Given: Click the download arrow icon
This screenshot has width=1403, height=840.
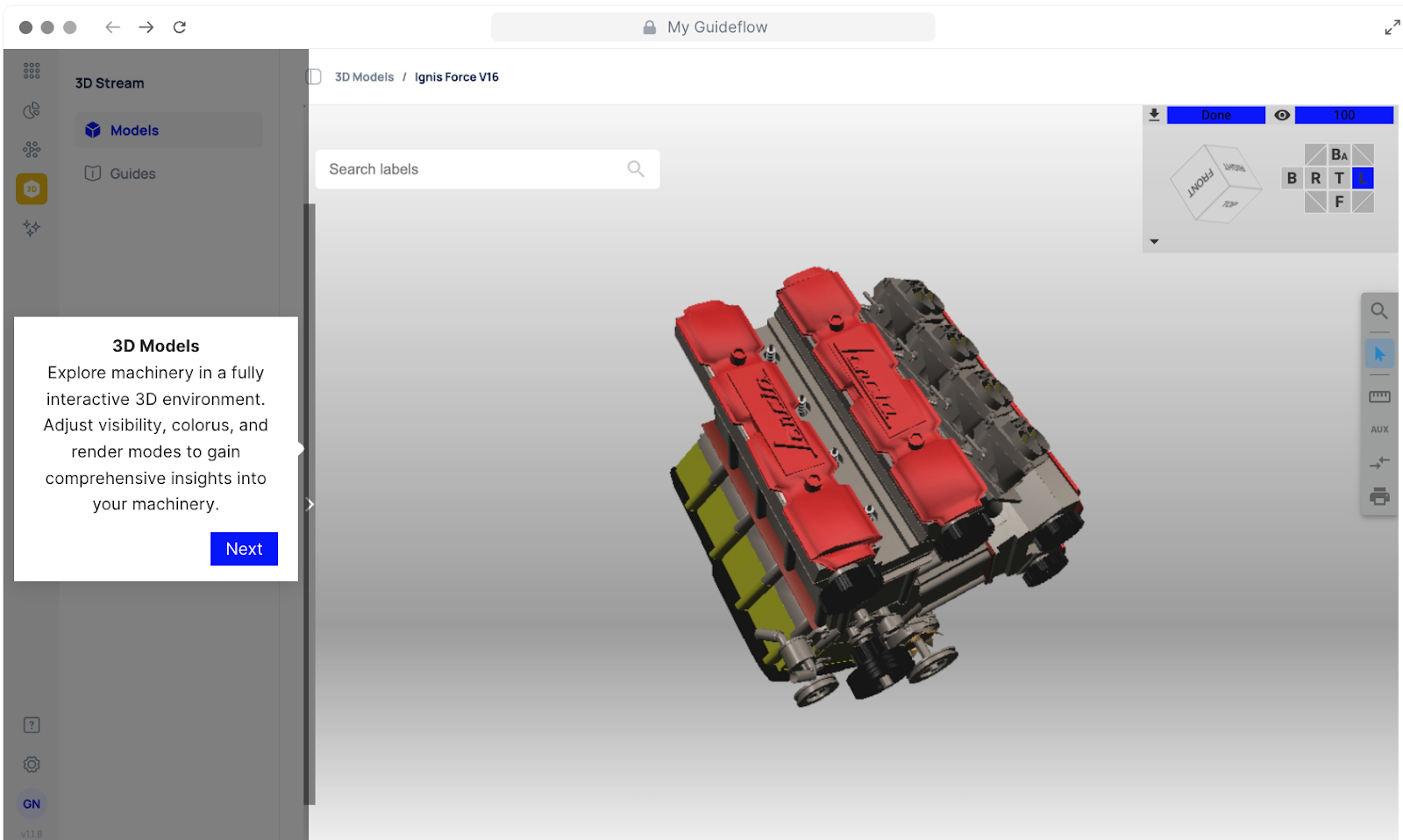Looking at the screenshot, I should click(1154, 115).
